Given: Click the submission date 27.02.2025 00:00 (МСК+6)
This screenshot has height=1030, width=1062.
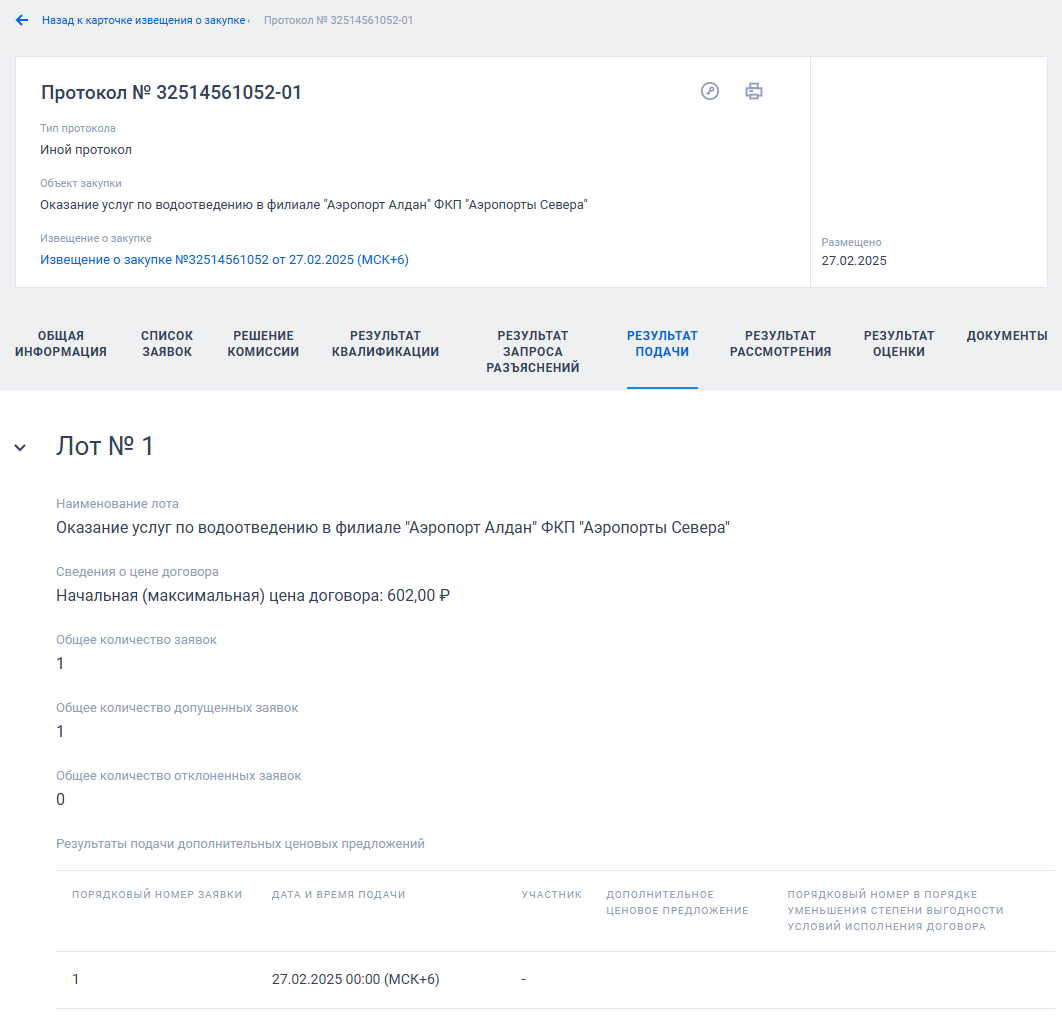Looking at the screenshot, I should 356,979.
